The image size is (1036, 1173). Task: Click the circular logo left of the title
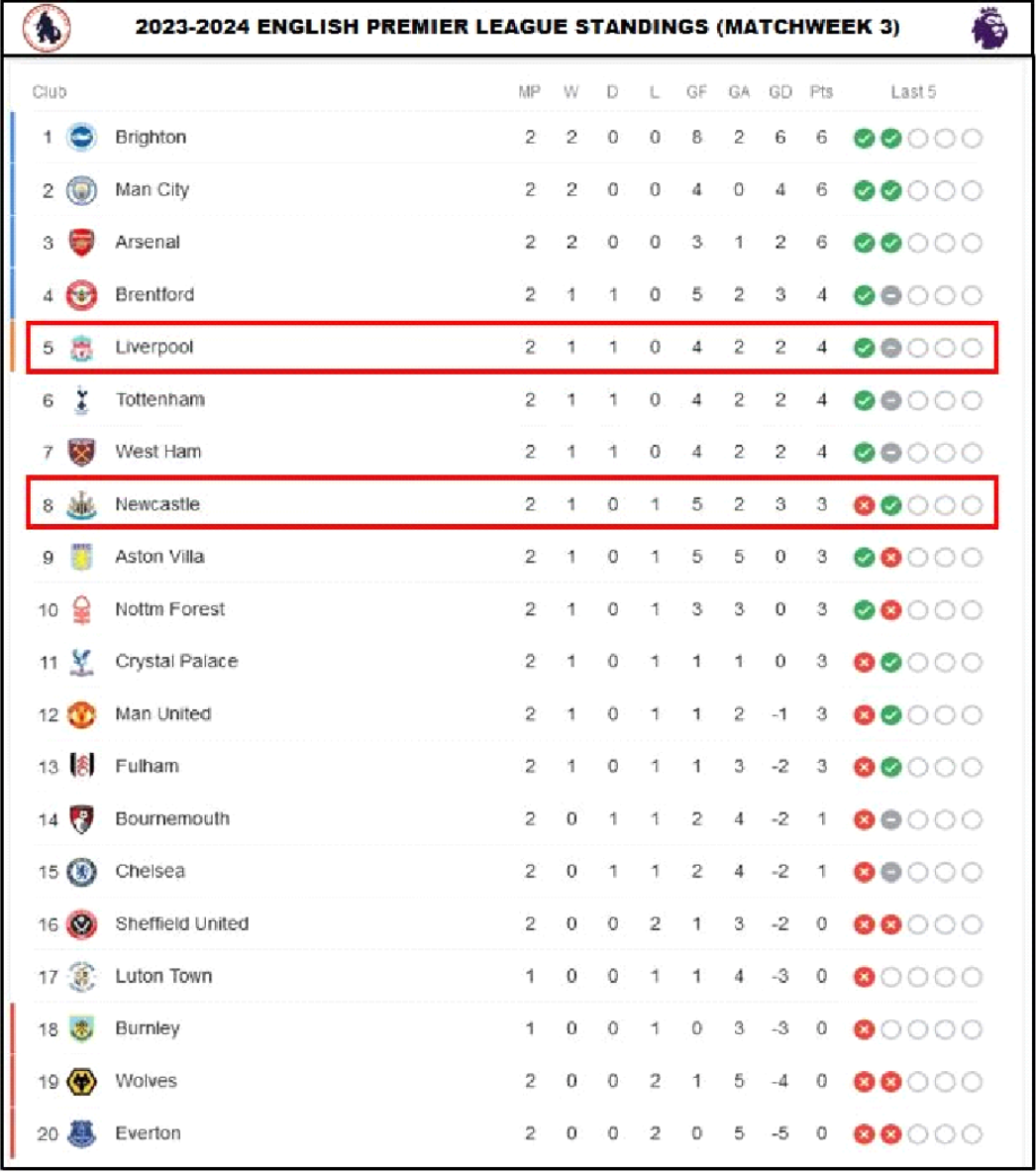[47, 28]
